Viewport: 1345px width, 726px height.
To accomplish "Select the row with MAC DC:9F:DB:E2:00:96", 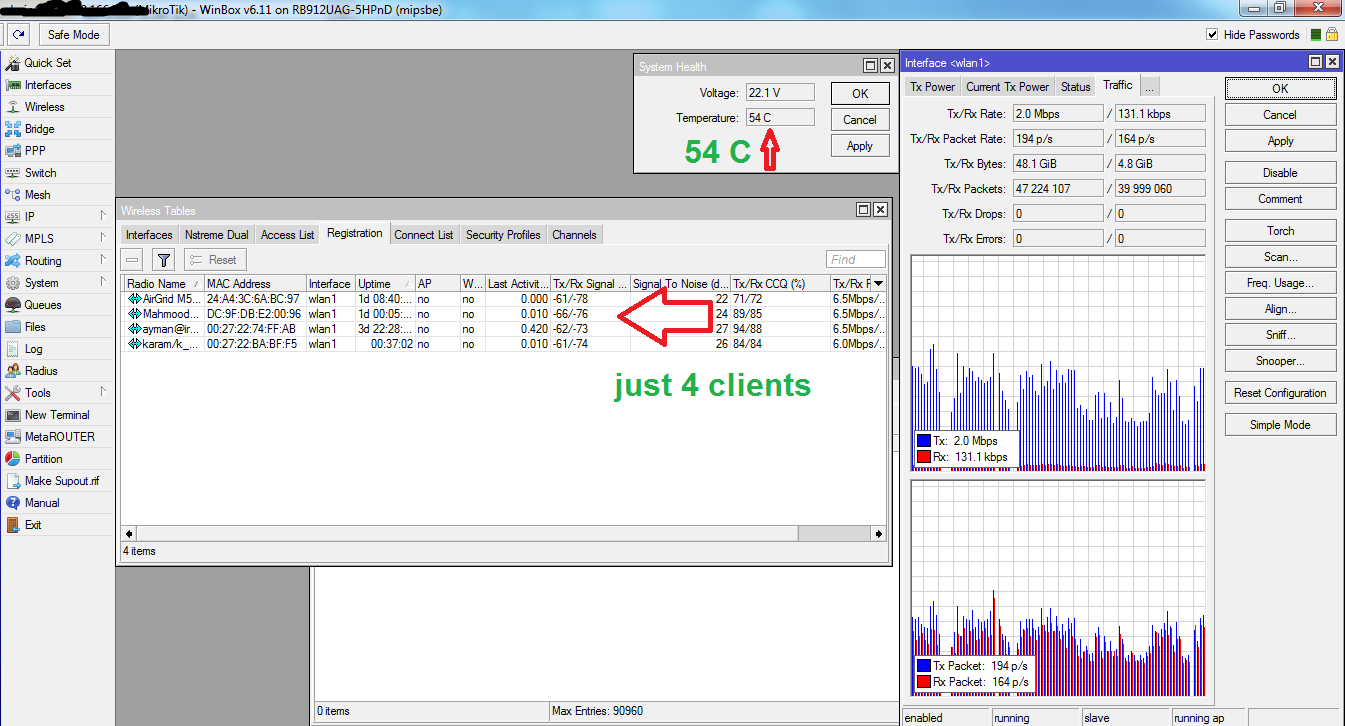I will pos(503,314).
